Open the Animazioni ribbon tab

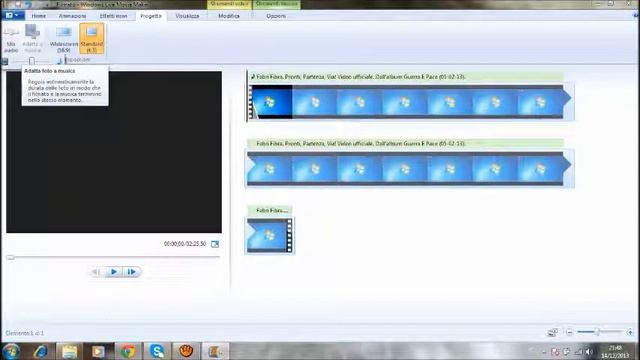point(72,16)
